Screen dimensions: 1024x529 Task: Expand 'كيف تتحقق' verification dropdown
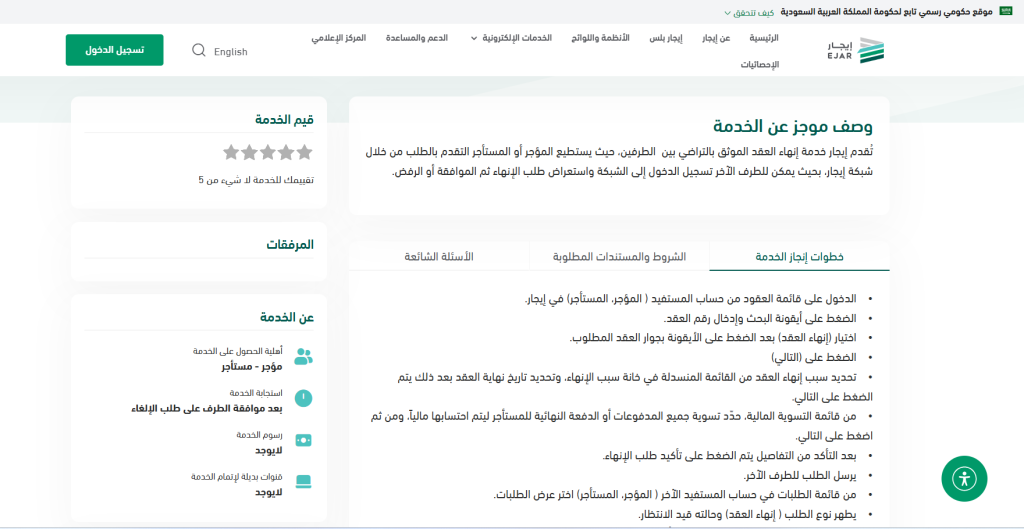coord(749,12)
